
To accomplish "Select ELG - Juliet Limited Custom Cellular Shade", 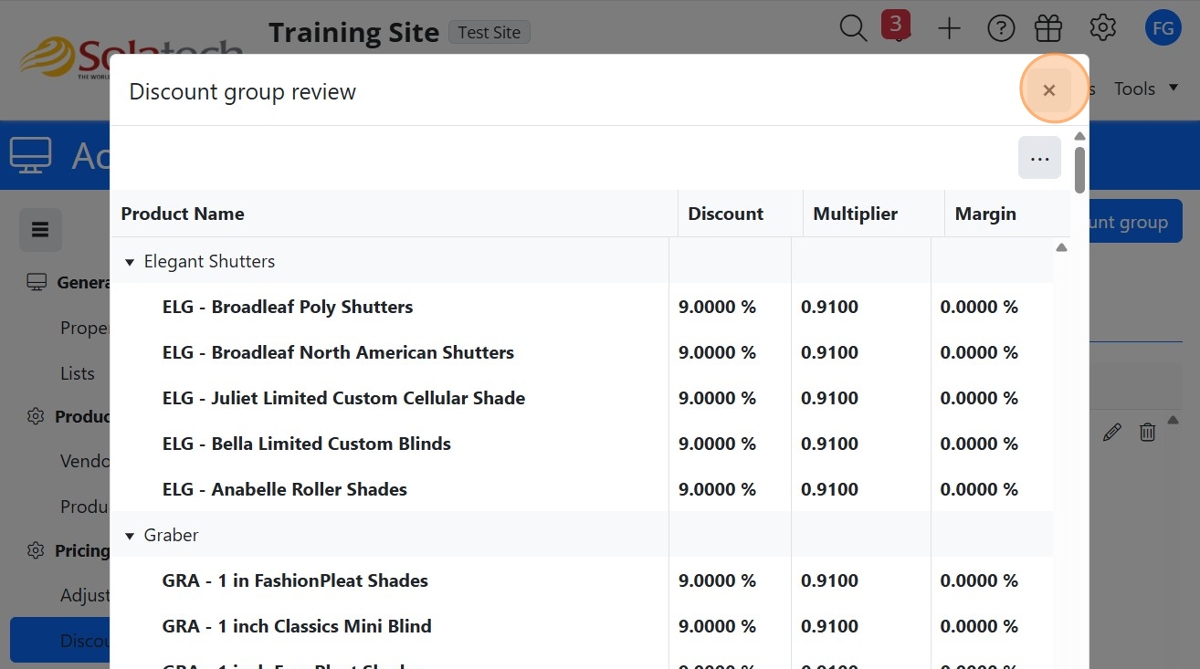I will [582, 398].
